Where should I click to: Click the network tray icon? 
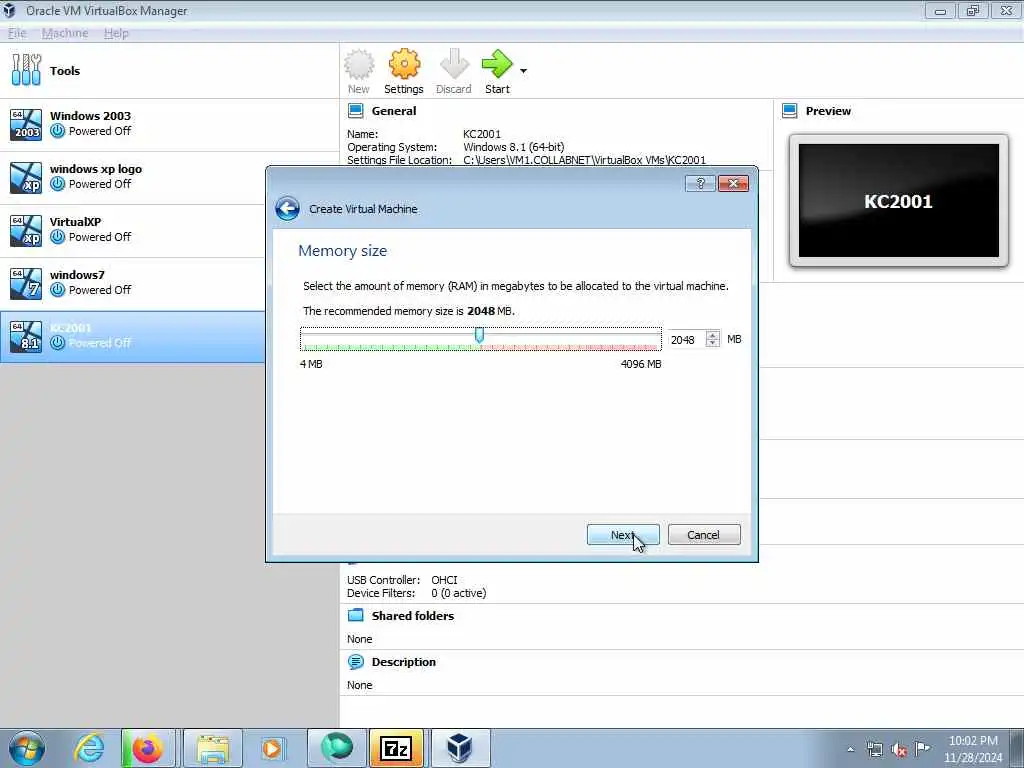(x=874, y=749)
